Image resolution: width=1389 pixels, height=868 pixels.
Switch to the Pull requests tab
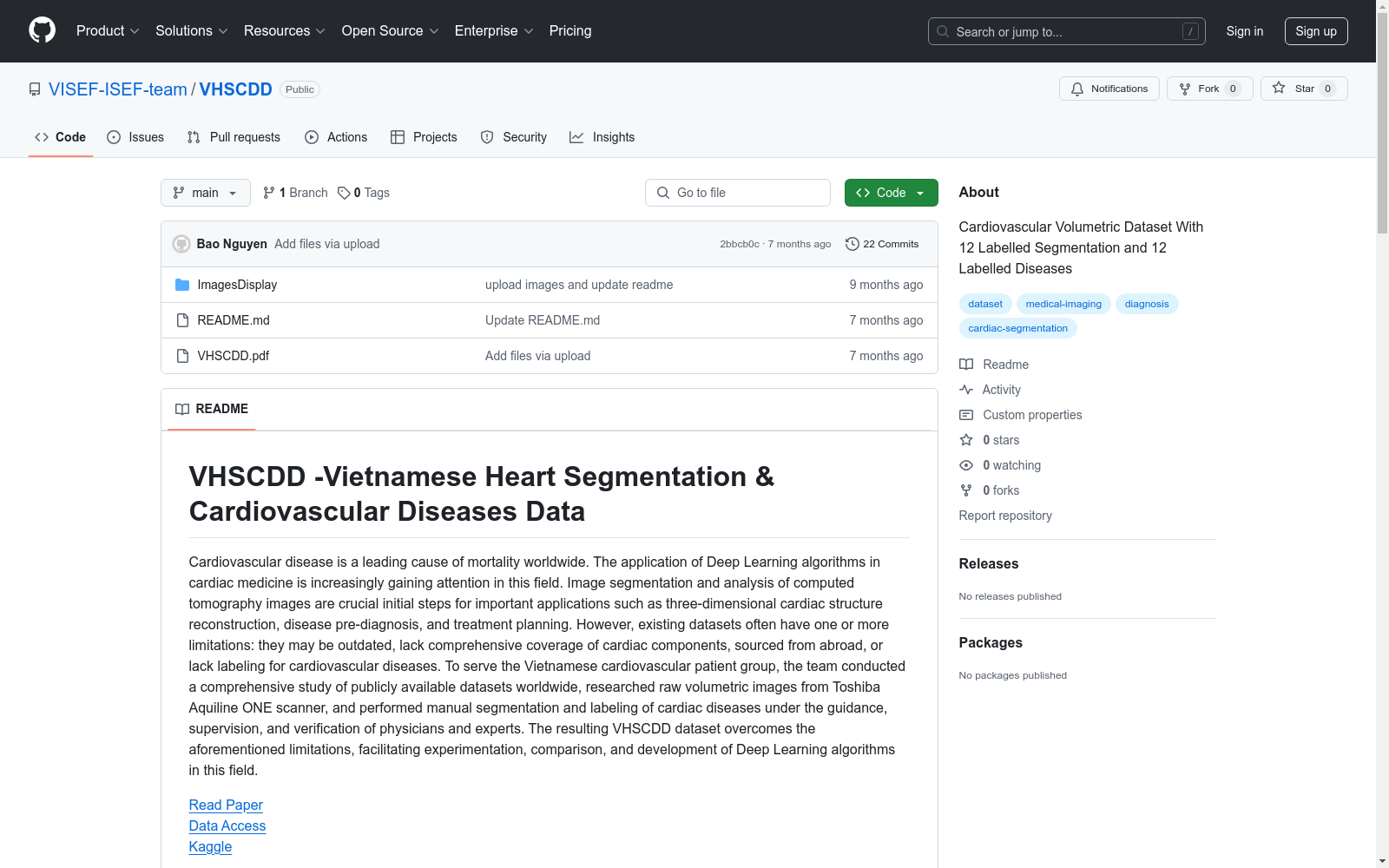coord(234,137)
